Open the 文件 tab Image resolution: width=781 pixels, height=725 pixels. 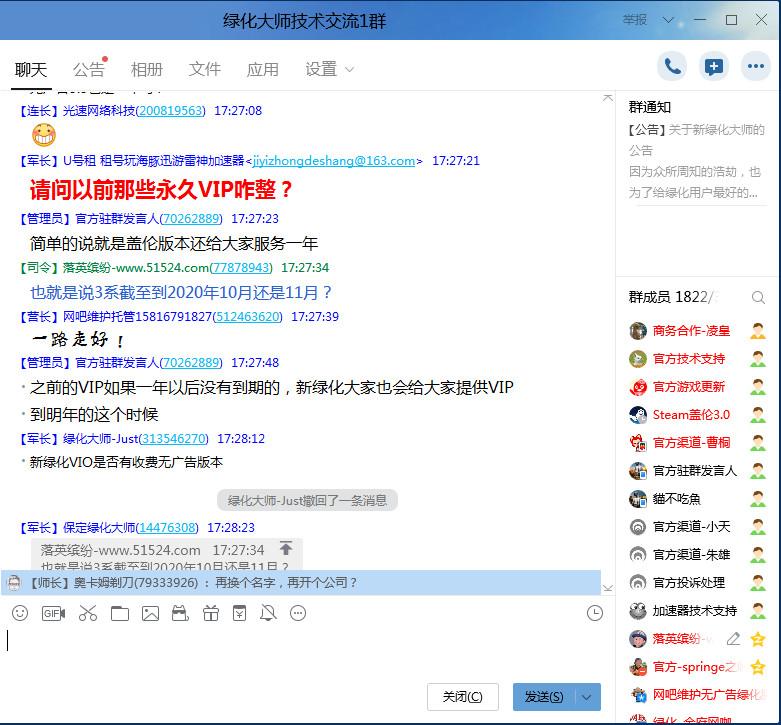pyautogui.click(x=205, y=70)
